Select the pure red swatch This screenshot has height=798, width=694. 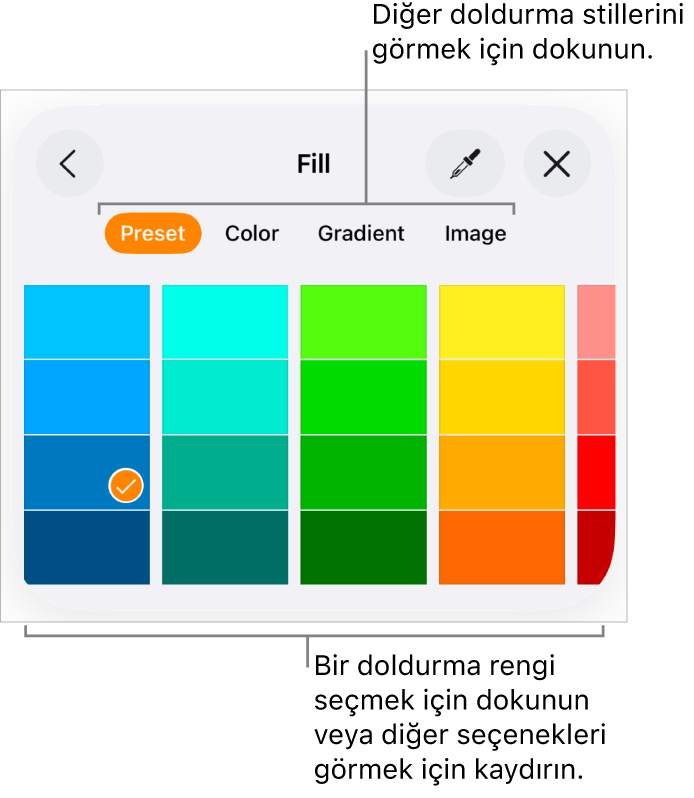point(596,472)
